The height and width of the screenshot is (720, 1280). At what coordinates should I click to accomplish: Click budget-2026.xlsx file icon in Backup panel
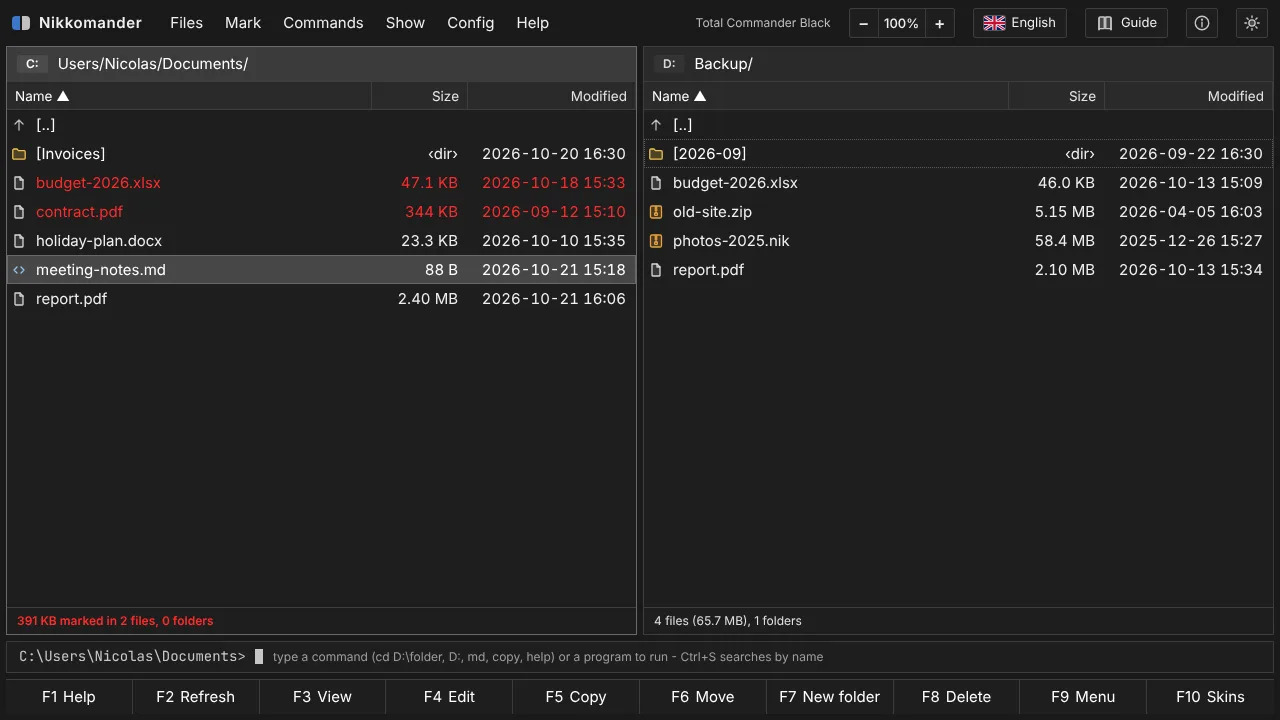[x=656, y=183]
